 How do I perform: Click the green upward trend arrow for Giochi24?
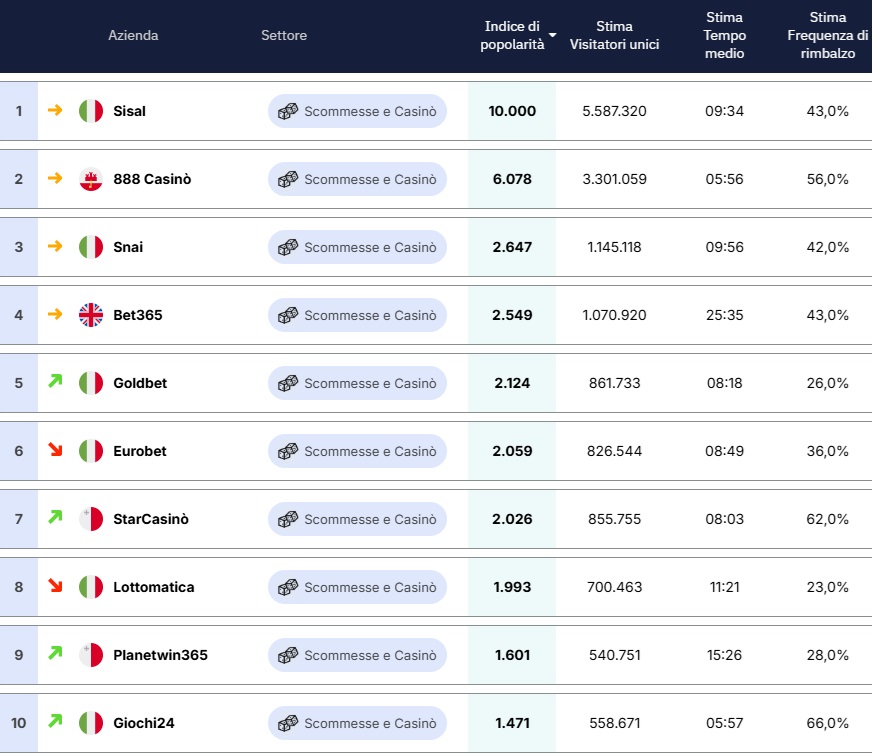click(x=55, y=721)
